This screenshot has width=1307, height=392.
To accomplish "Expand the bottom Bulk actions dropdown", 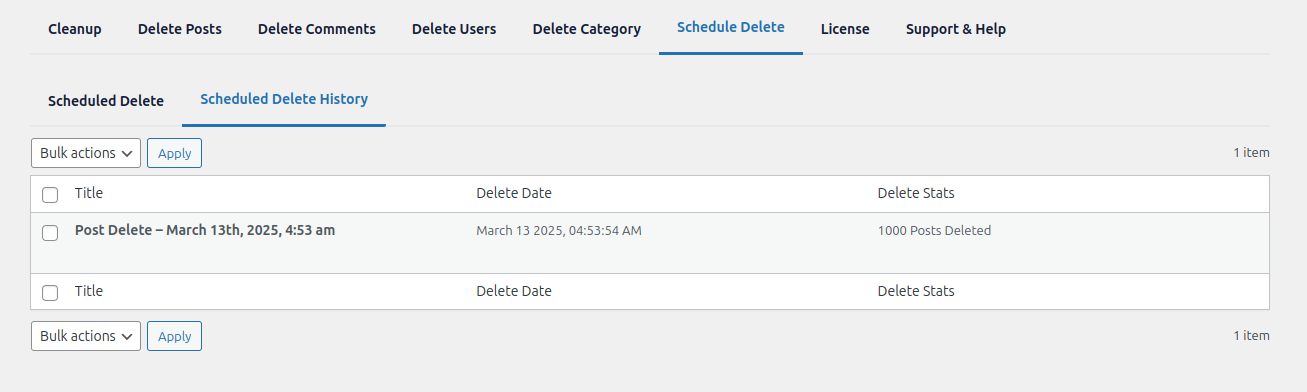I will (86, 336).
